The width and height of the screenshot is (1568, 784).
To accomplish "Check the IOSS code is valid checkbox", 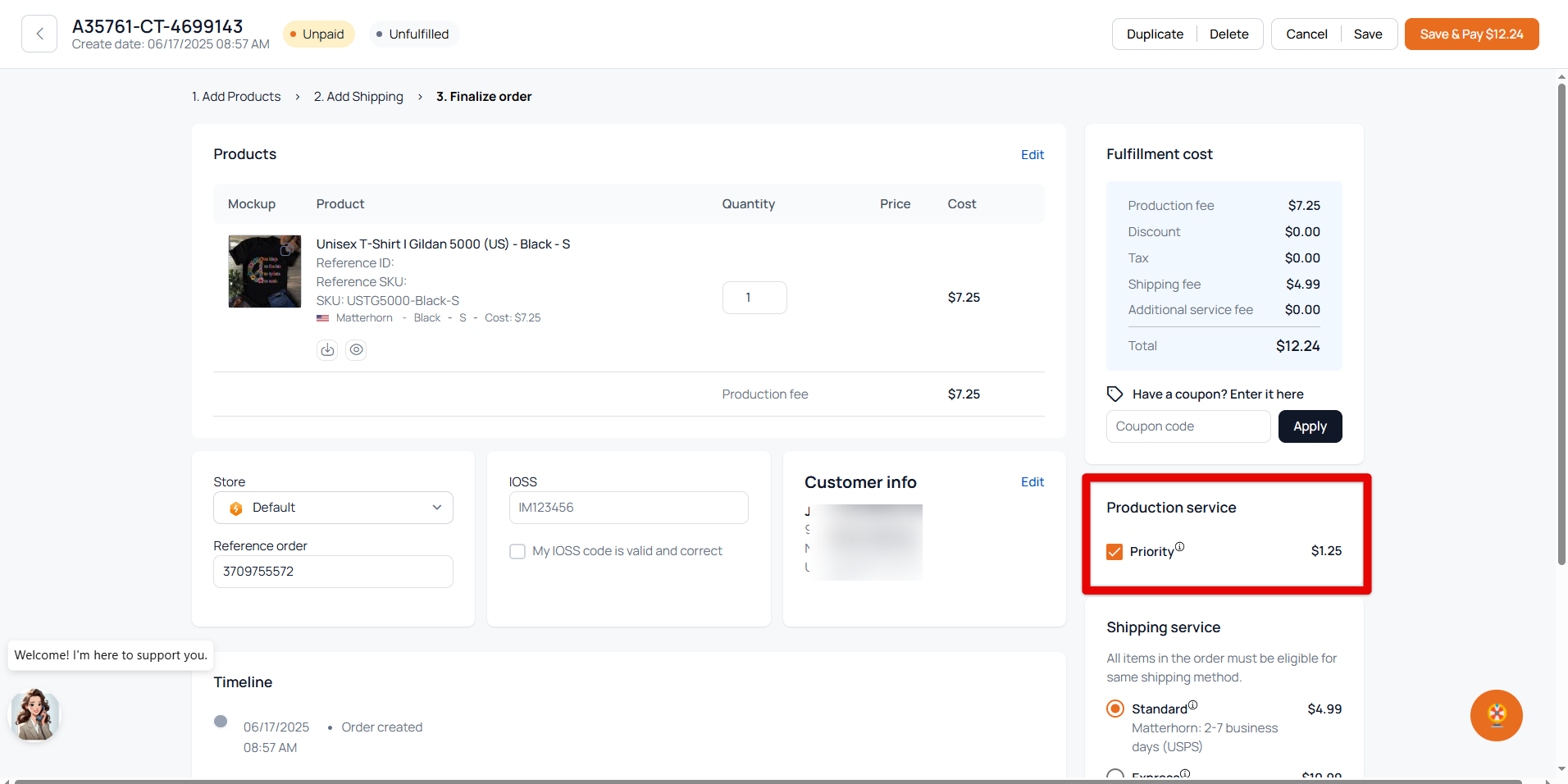I will point(517,552).
